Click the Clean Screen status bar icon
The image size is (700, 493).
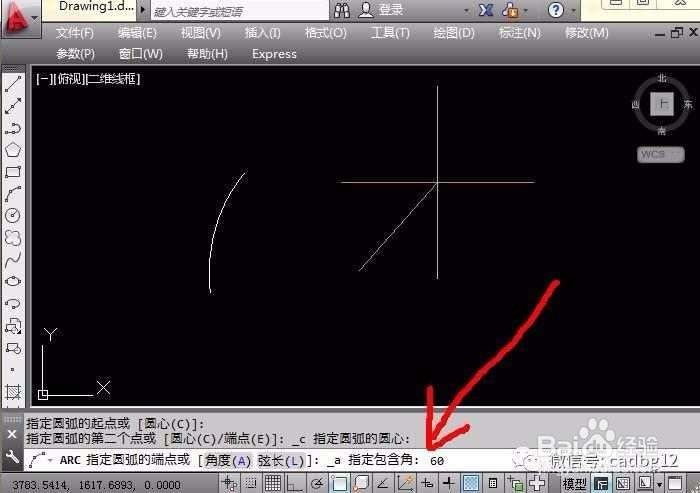coord(675,484)
